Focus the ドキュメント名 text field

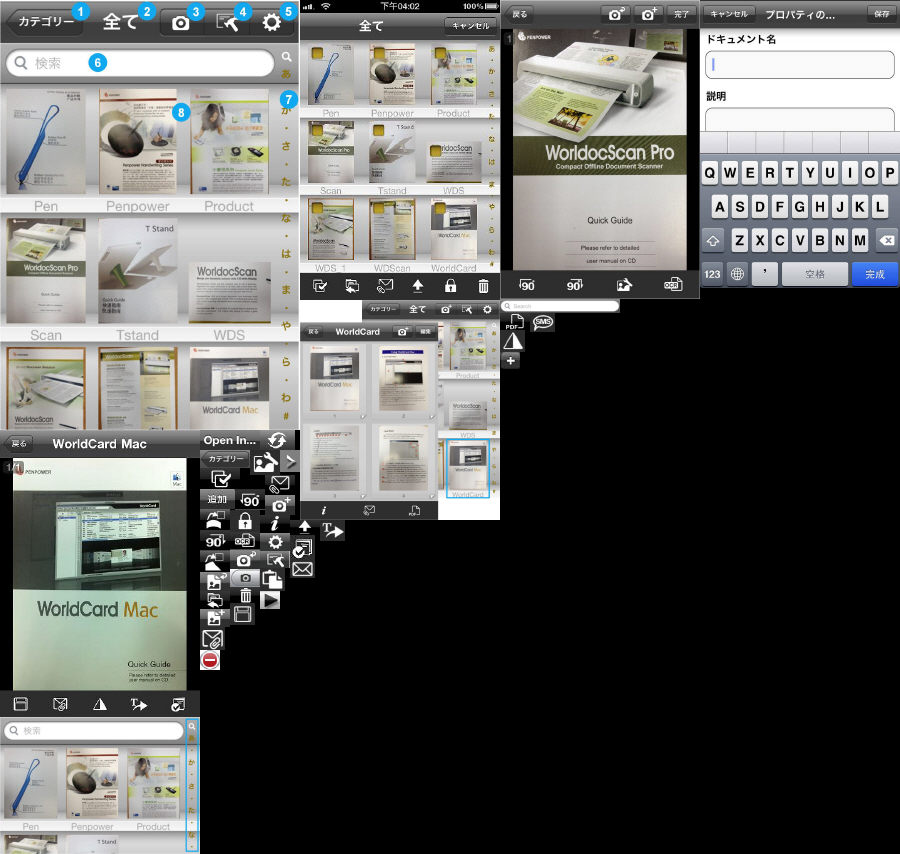tap(800, 65)
